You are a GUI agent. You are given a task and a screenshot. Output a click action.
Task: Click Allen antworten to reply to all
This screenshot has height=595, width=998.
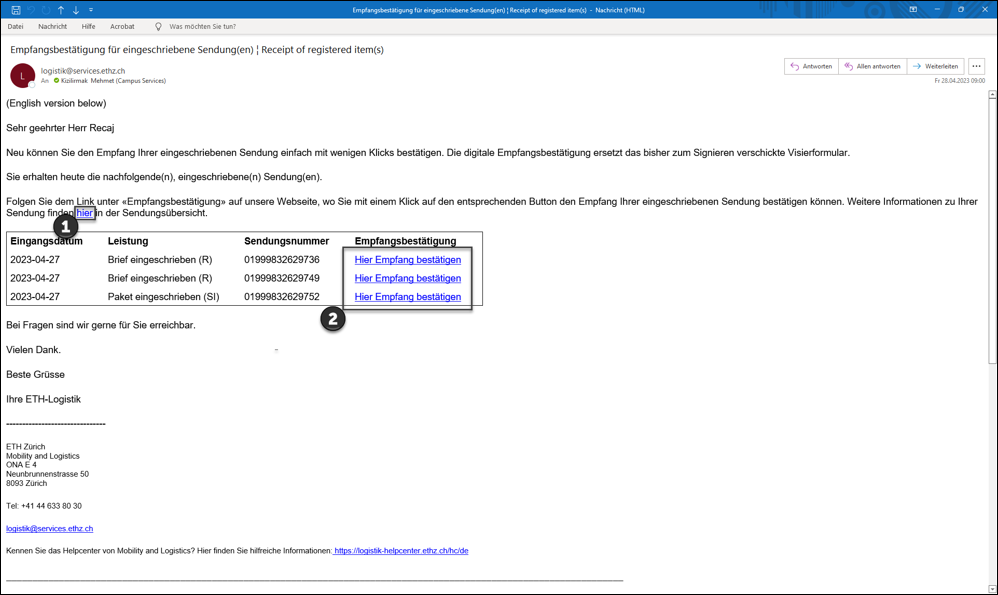tap(873, 66)
